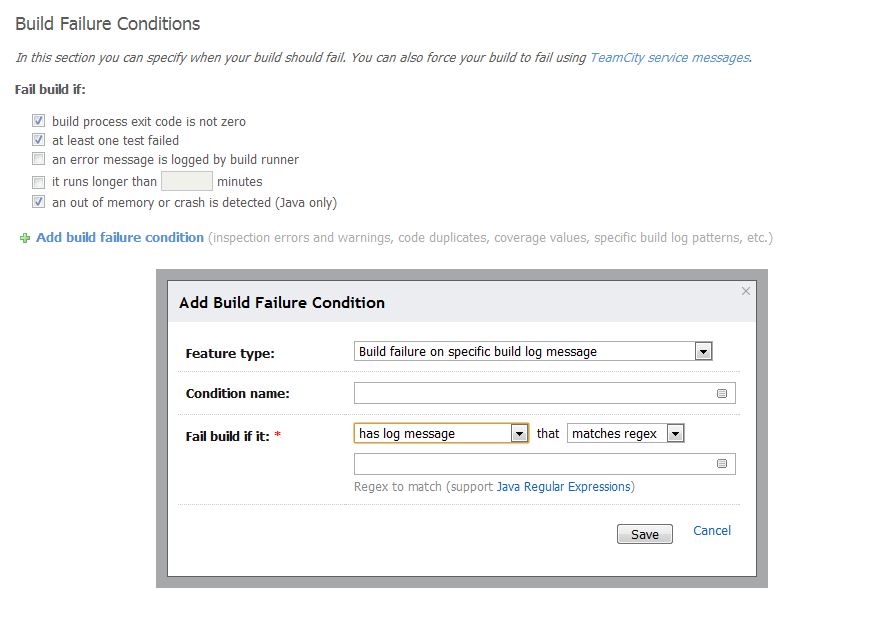Uncheck at least one test failed
The width and height of the screenshot is (869, 632).
coord(38,140)
